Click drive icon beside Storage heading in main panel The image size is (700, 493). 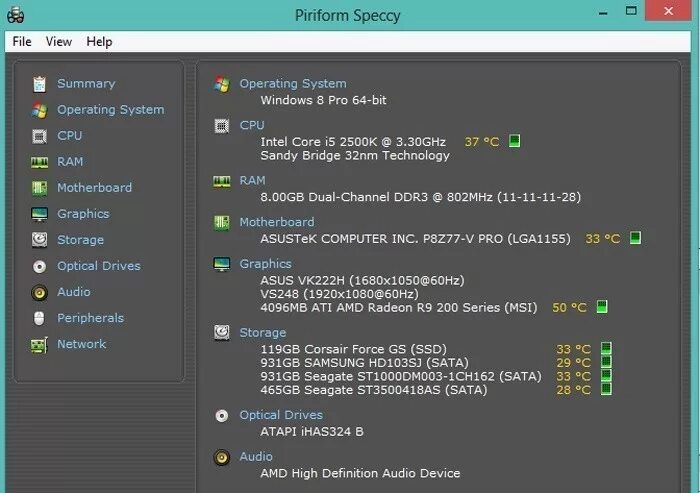[x=222, y=333]
